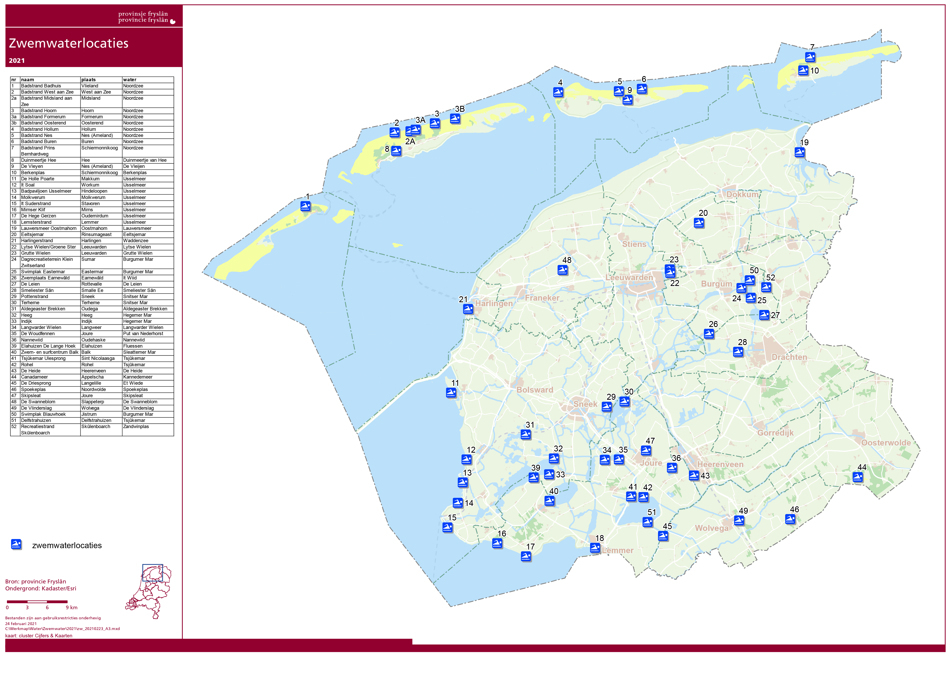The height and width of the screenshot is (675, 950).
Task: Click the Leeuwarden city label
Action: (x=629, y=277)
